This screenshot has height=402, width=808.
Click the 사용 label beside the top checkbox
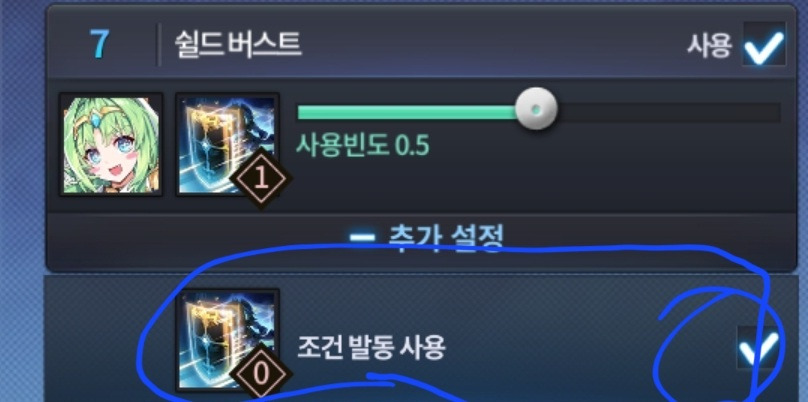click(x=709, y=46)
